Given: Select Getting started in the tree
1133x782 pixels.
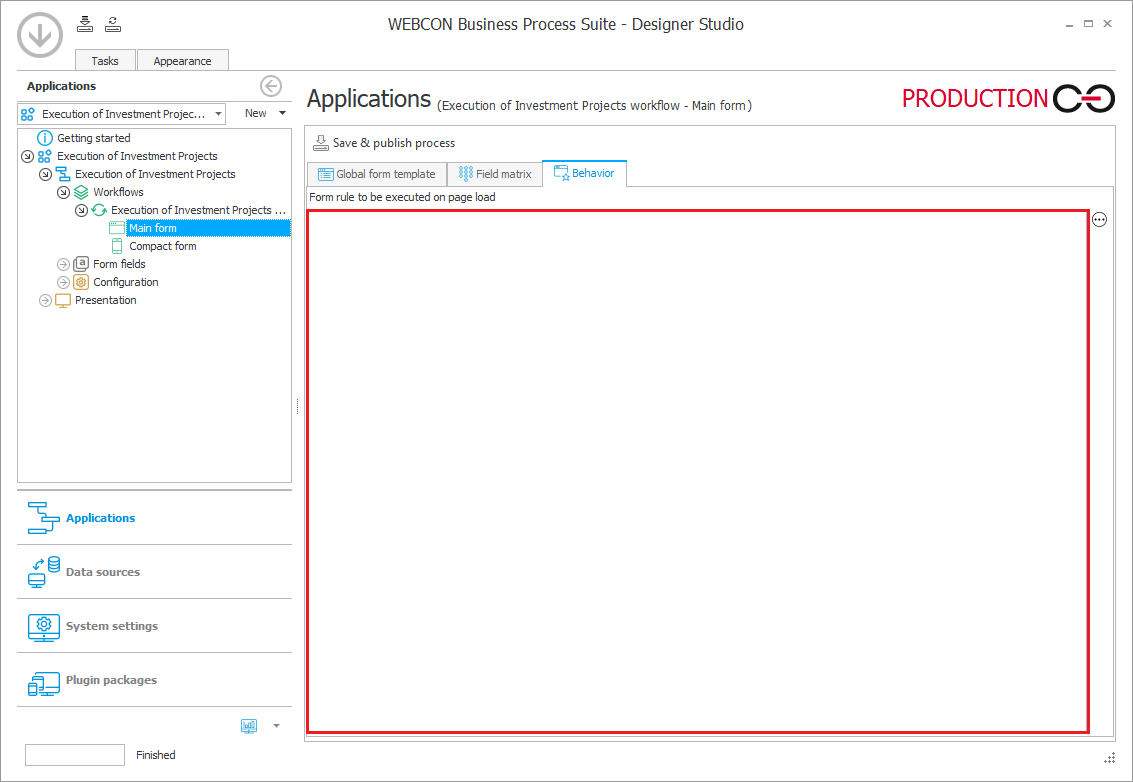Looking at the screenshot, I should tap(93, 137).
